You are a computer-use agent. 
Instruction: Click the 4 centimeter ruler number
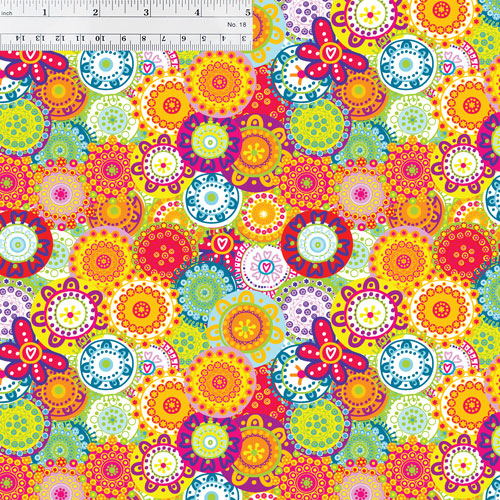click(224, 38)
